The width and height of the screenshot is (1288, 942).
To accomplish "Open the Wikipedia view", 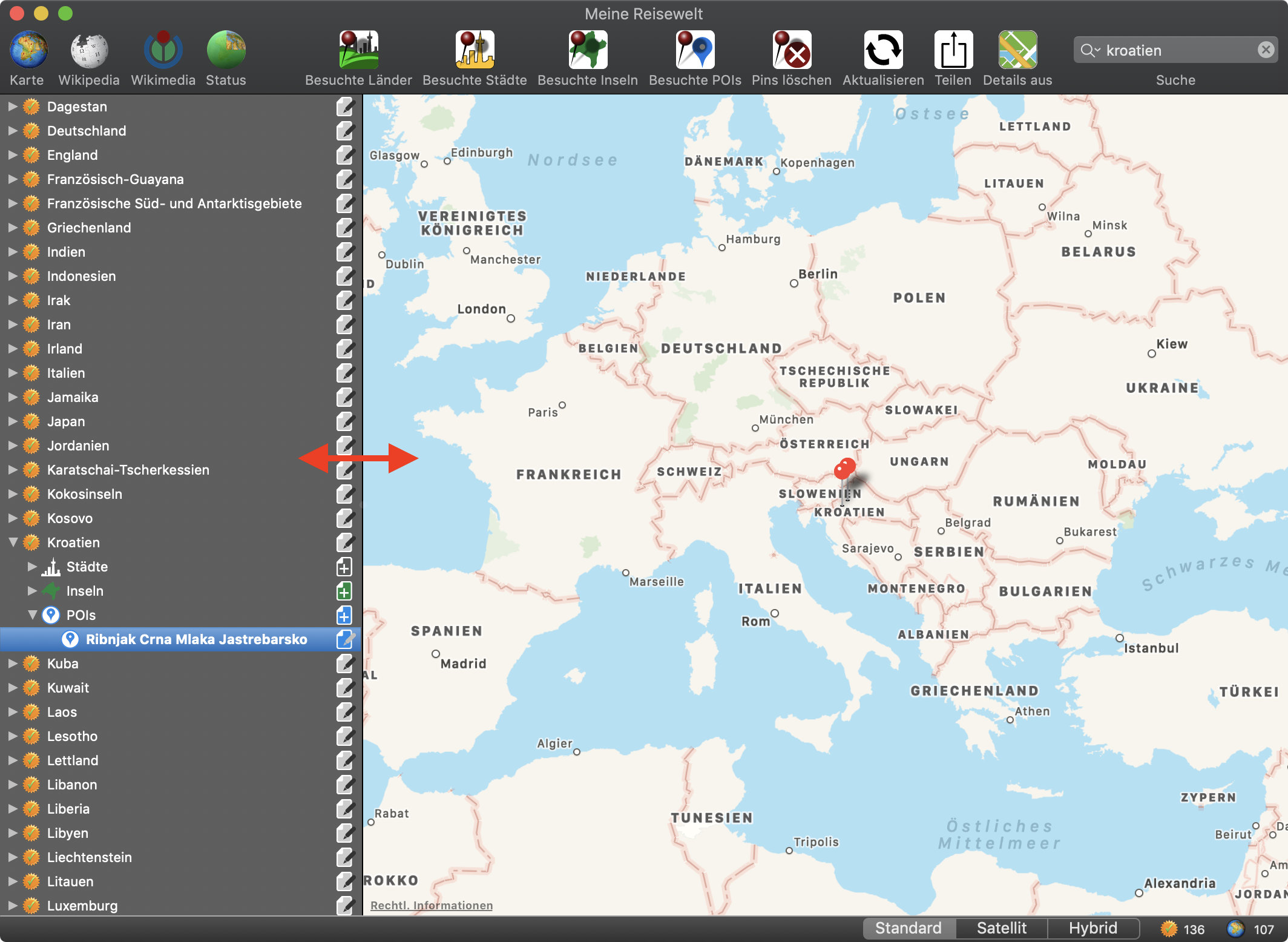I will pos(89,50).
